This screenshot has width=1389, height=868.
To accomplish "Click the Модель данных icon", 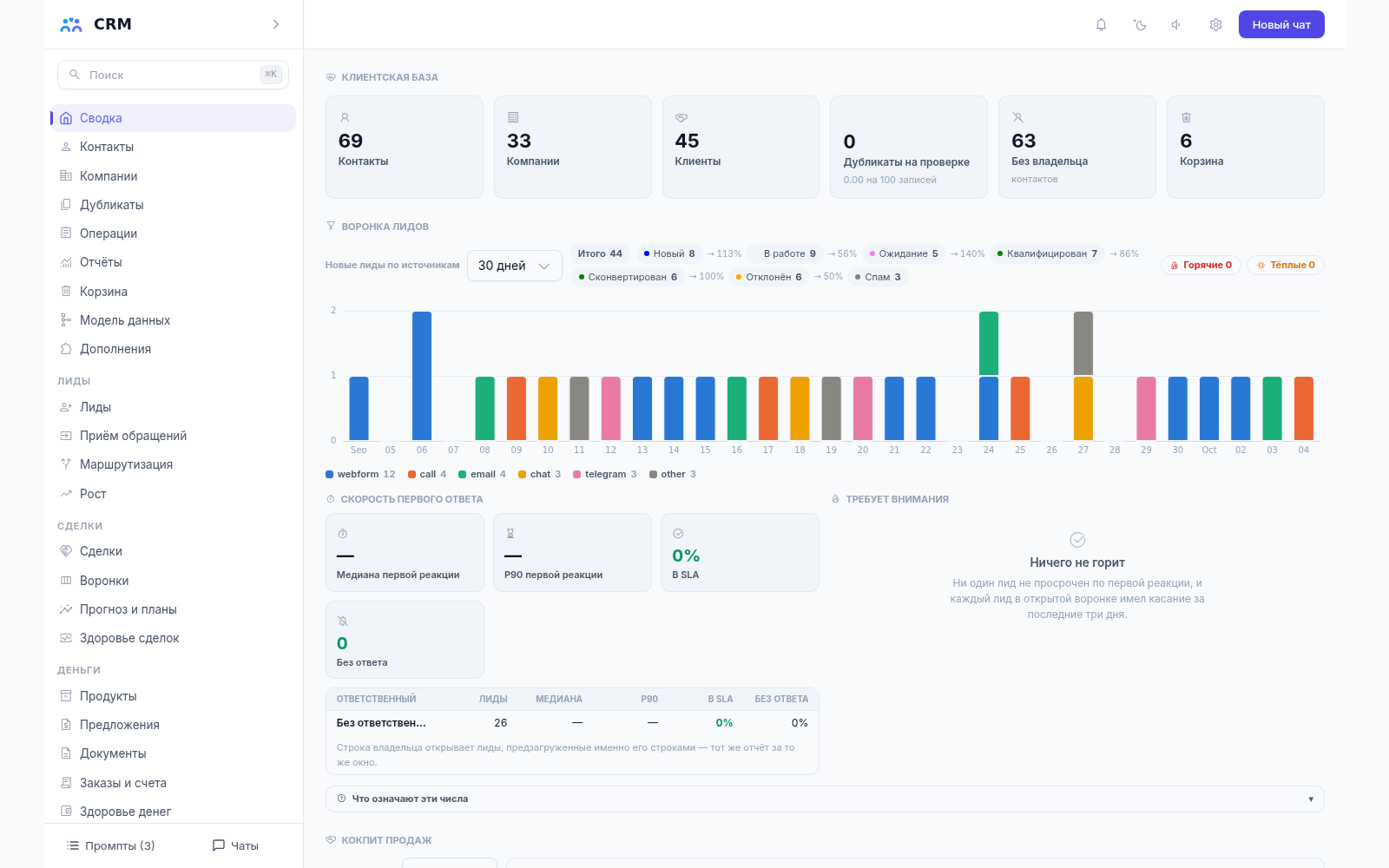I will pos(66,320).
